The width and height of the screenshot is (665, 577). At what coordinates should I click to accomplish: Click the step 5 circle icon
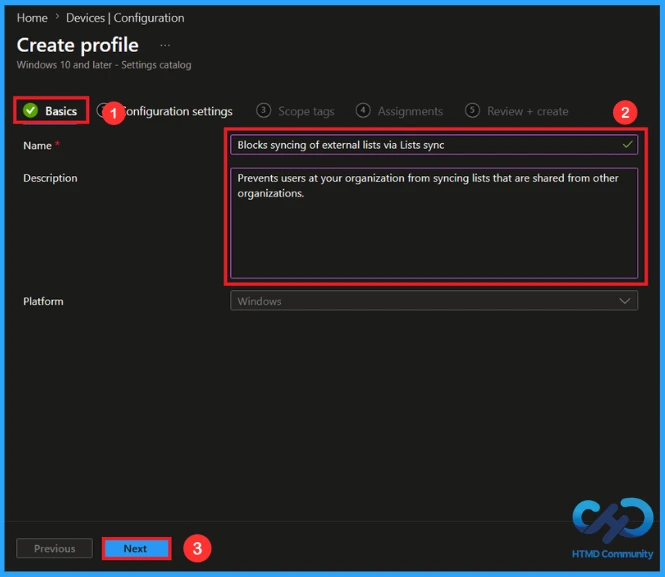472,111
